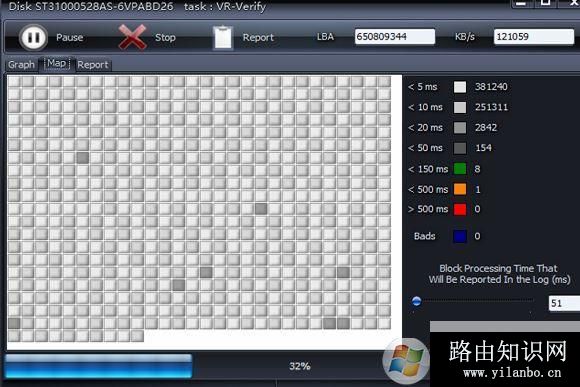Screen dimensions: 580x387
Task: Click the < 10 ms color swatch
Action: (x=460, y=108)
